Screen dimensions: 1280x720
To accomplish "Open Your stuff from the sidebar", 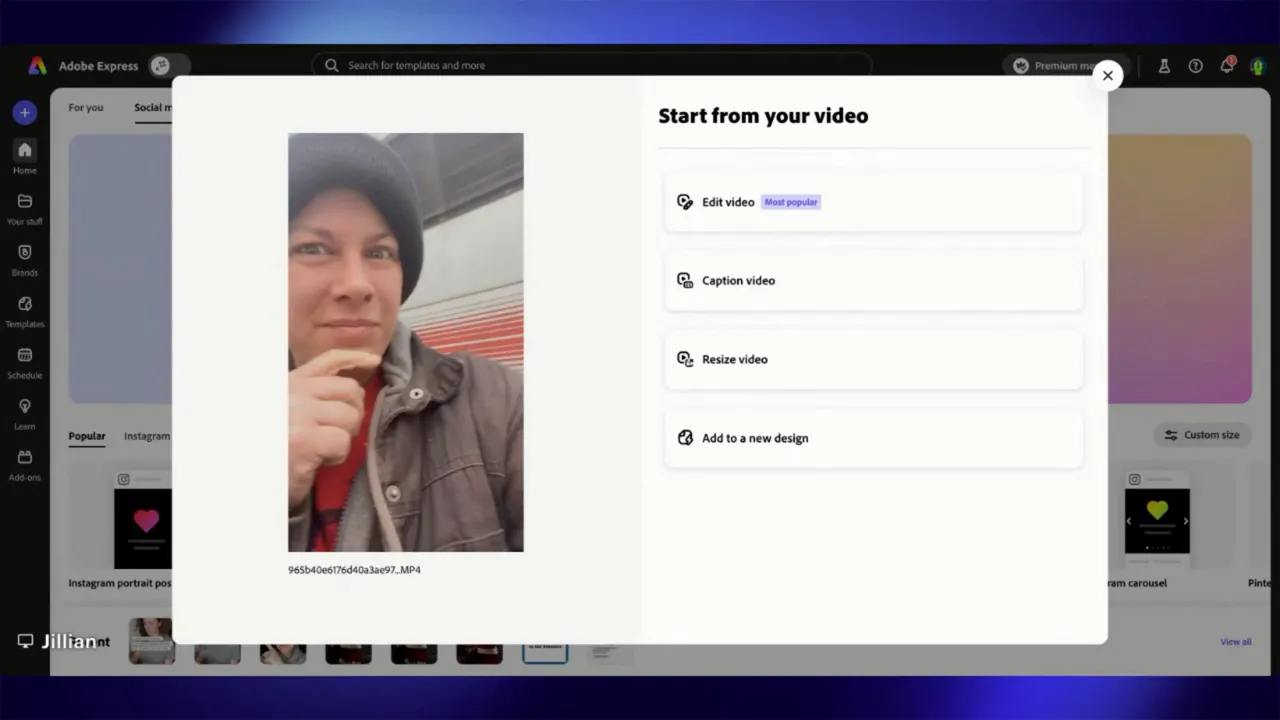I will 24,207.
